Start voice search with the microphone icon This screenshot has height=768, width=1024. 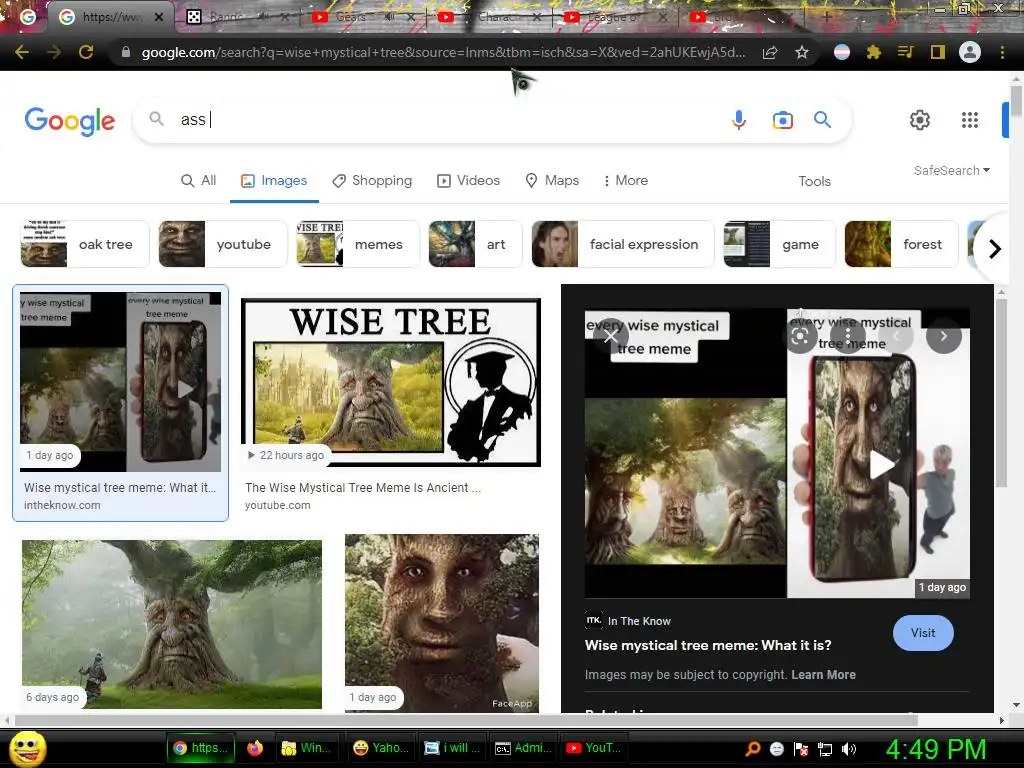pyautogui.click(x=739, y=120)
